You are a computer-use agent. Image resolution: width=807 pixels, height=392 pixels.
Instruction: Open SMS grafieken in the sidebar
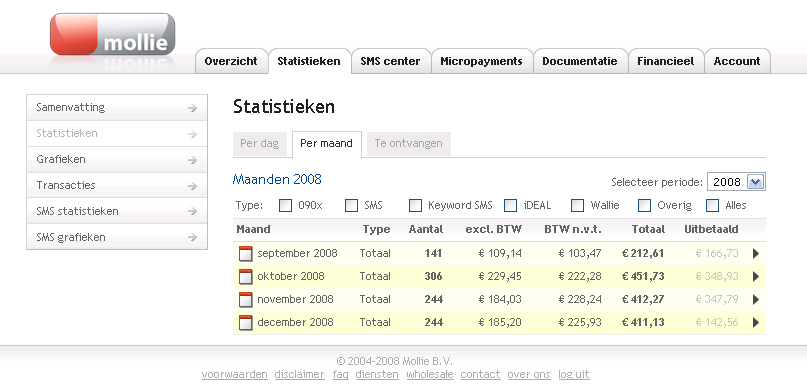click(x=117, y=237)
